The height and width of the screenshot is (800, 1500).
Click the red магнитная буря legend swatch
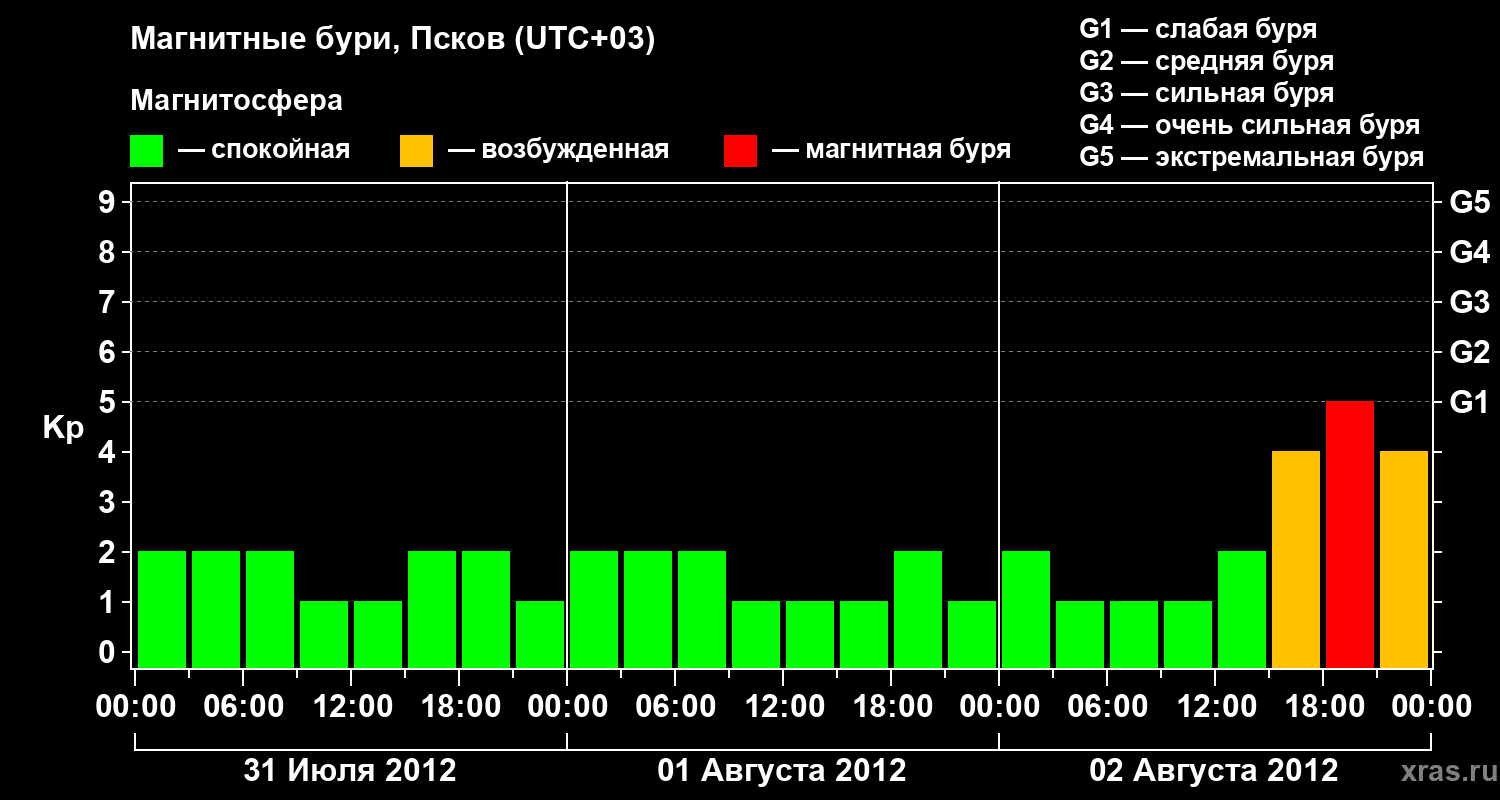(x=741, y=151)
